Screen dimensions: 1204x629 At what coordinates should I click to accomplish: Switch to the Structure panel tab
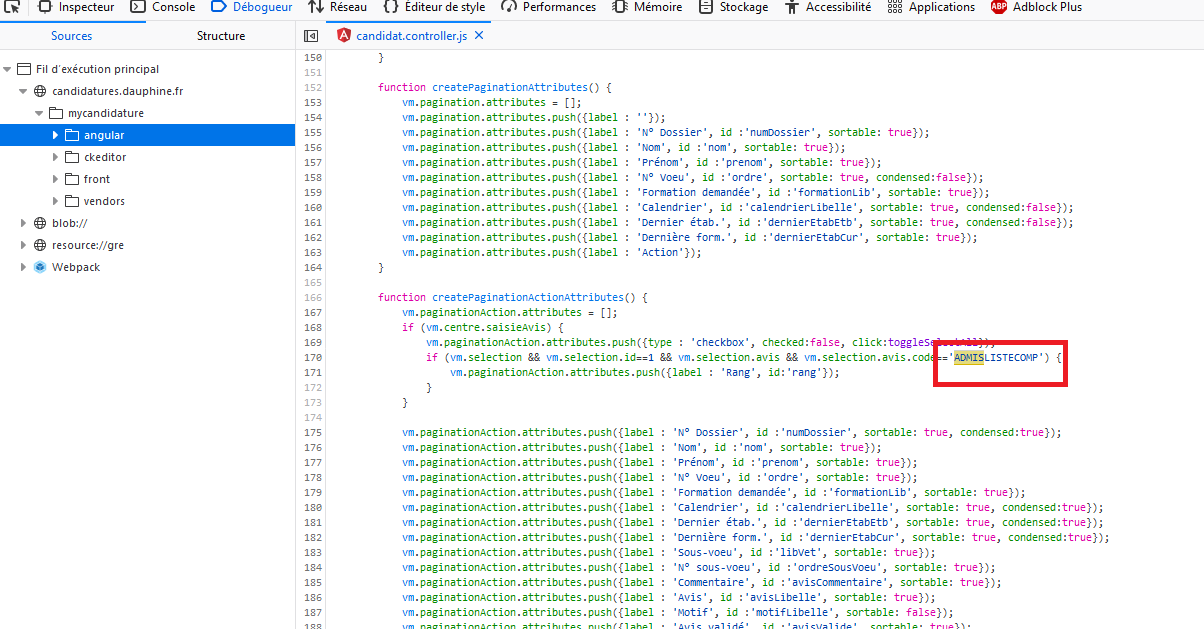220,36
